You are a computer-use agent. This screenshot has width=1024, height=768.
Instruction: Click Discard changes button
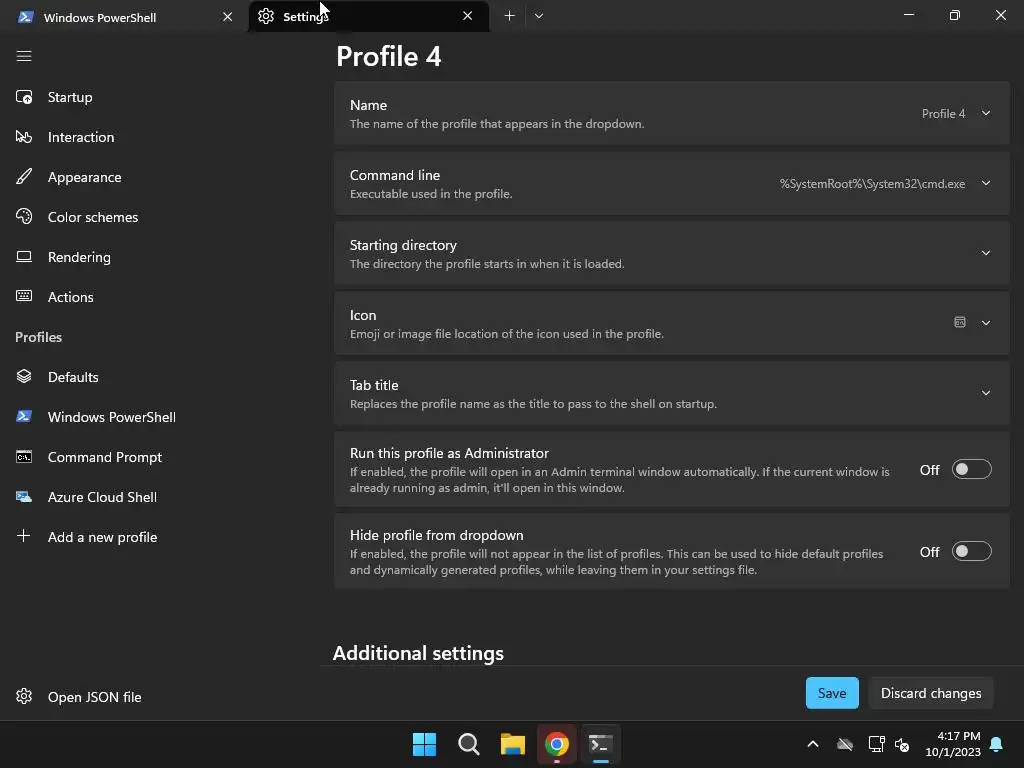point(931,693)
